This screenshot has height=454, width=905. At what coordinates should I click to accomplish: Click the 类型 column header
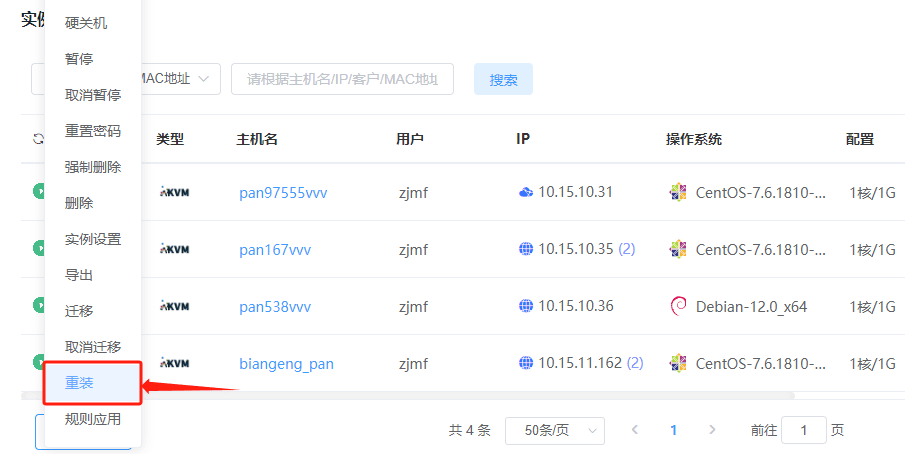click(x=170, y=139)
